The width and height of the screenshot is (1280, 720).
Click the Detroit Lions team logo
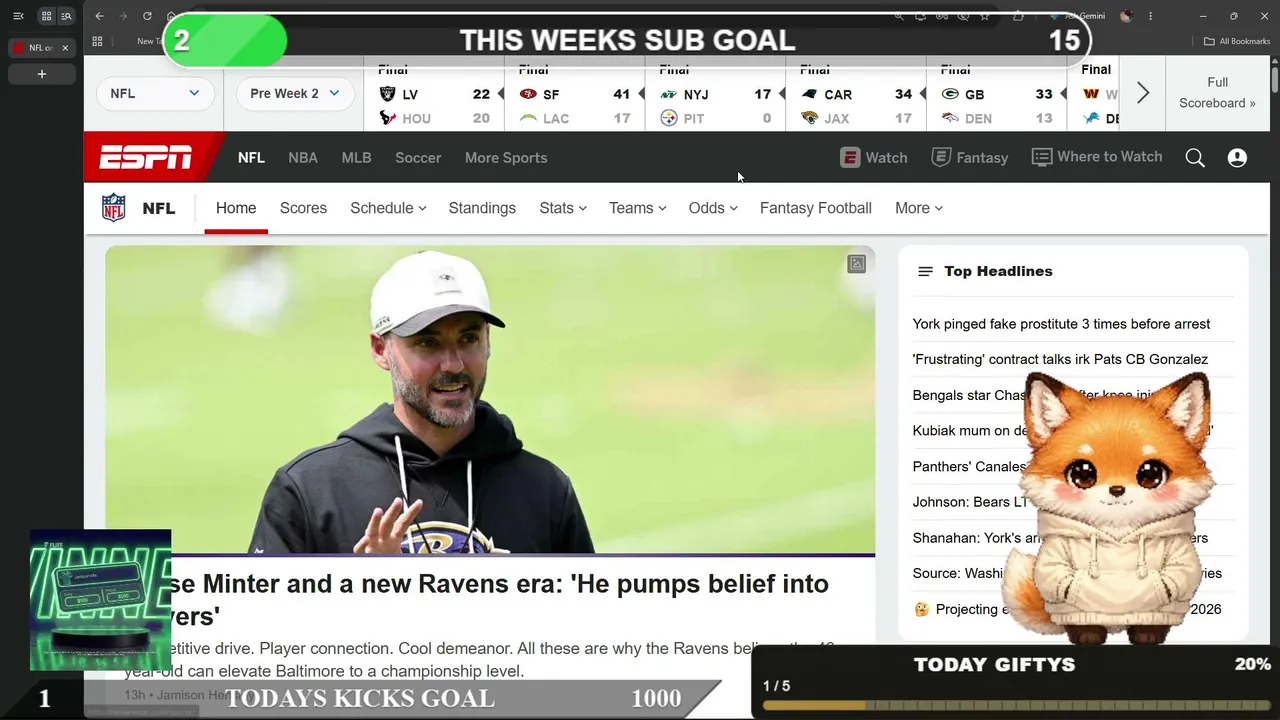(1091, 118)
